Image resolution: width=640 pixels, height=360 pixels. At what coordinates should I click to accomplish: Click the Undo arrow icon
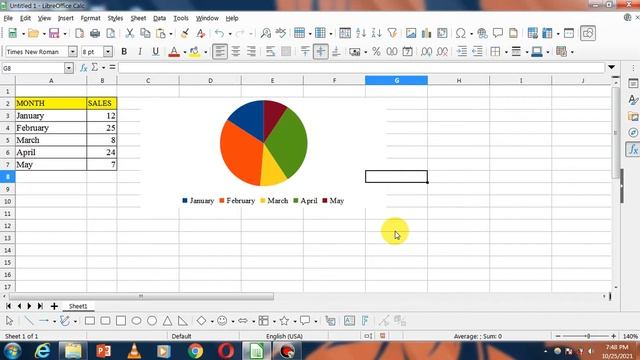(220, 33)
